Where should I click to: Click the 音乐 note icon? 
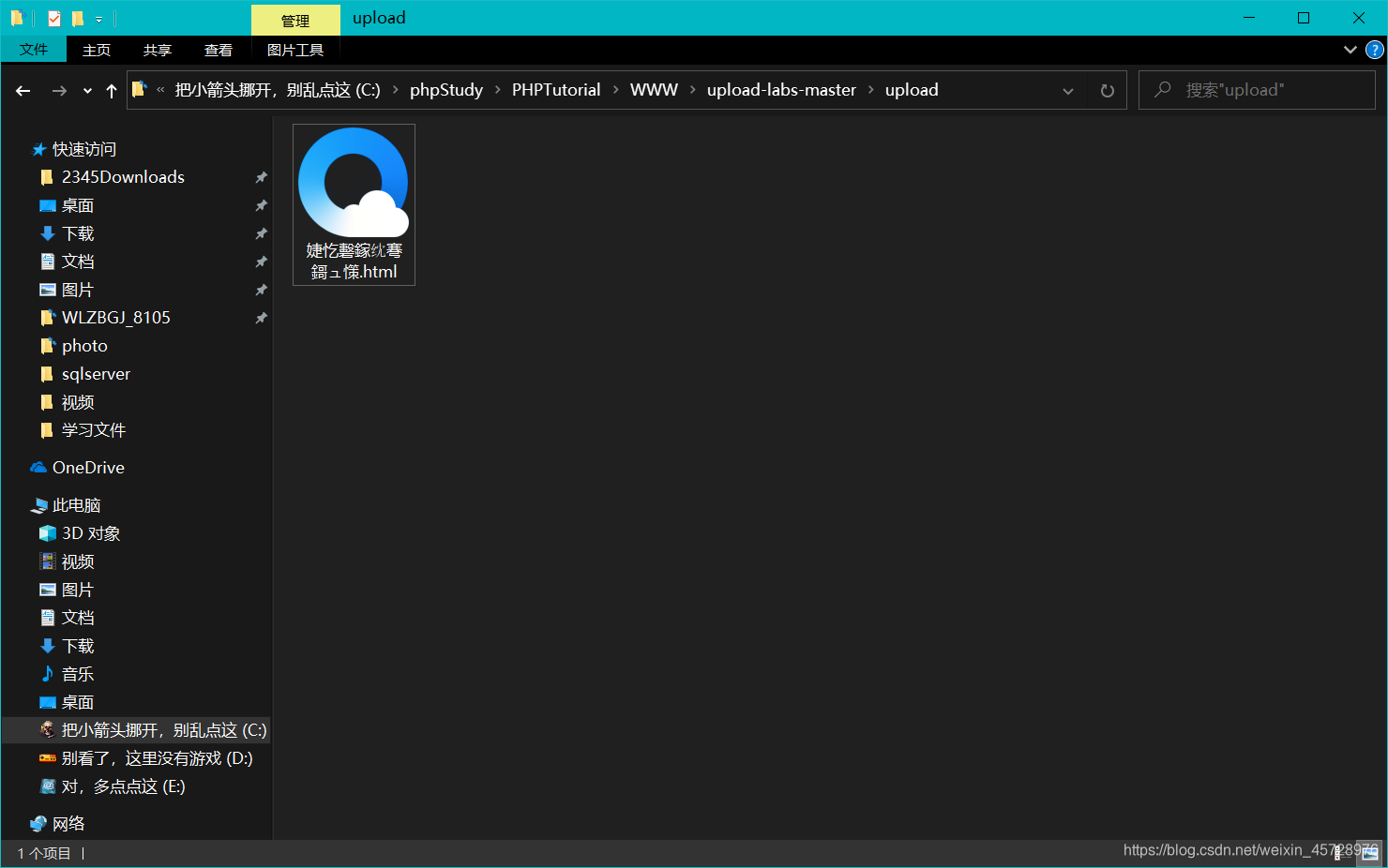[47, 673]
